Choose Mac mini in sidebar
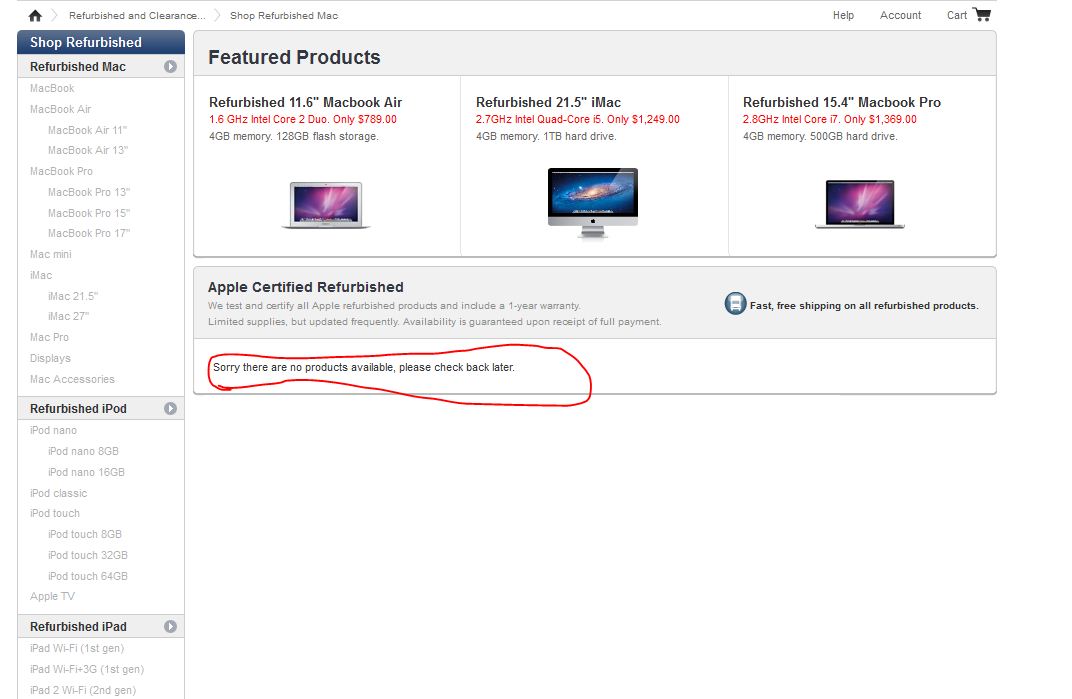This screenshot has height=699, width=1072. pos(51,254)
